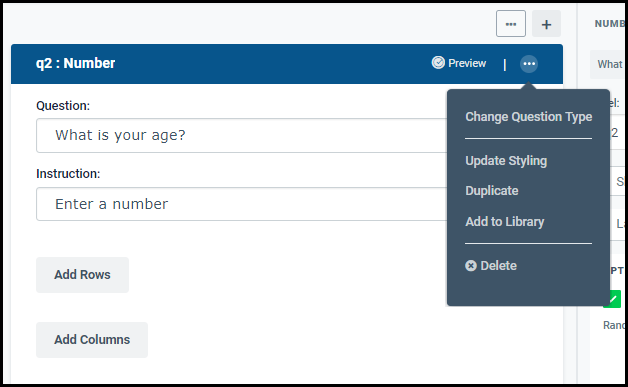Click the Add Columns button

coord(92,340)
